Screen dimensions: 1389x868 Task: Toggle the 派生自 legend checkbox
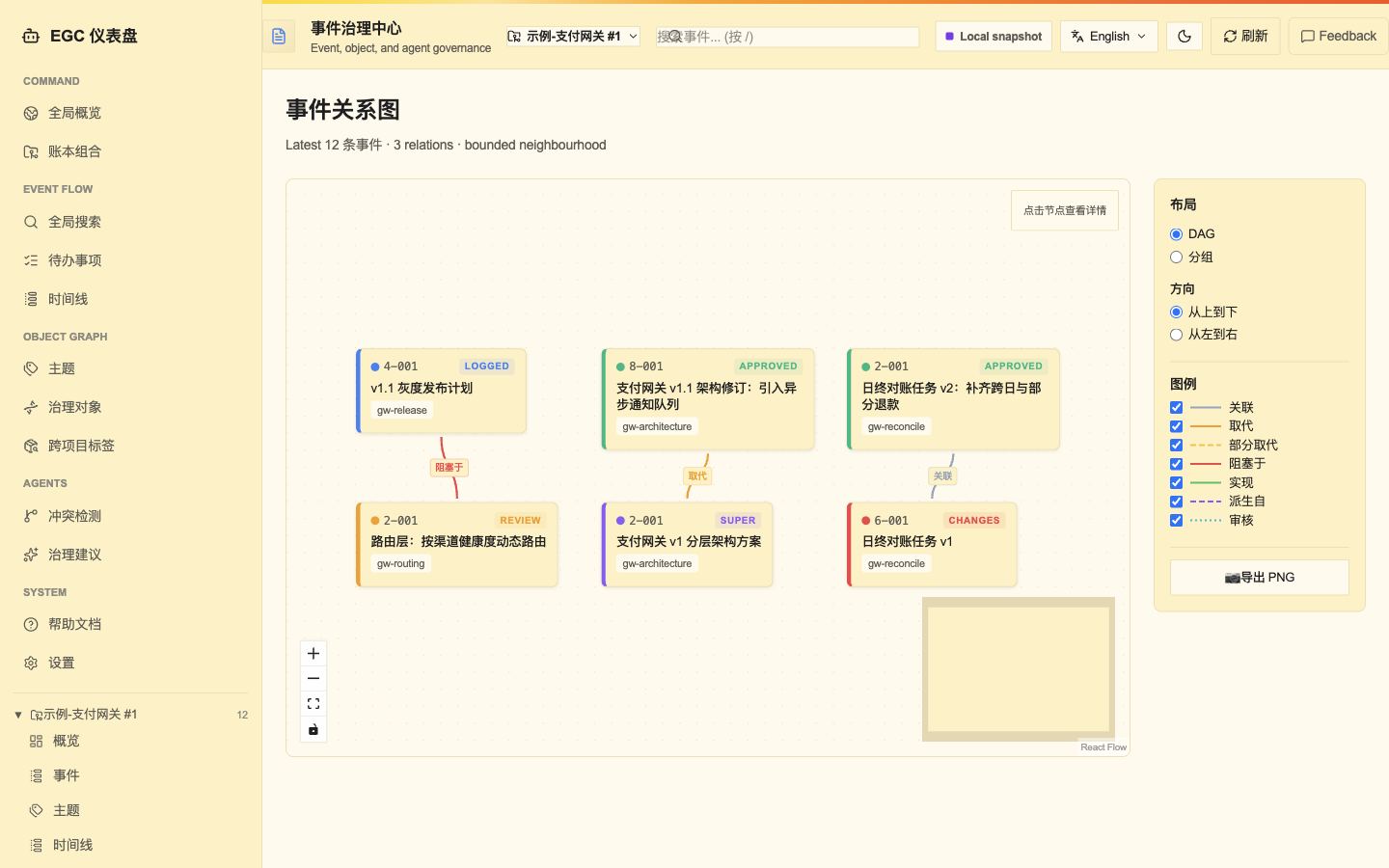(1176, 502)
